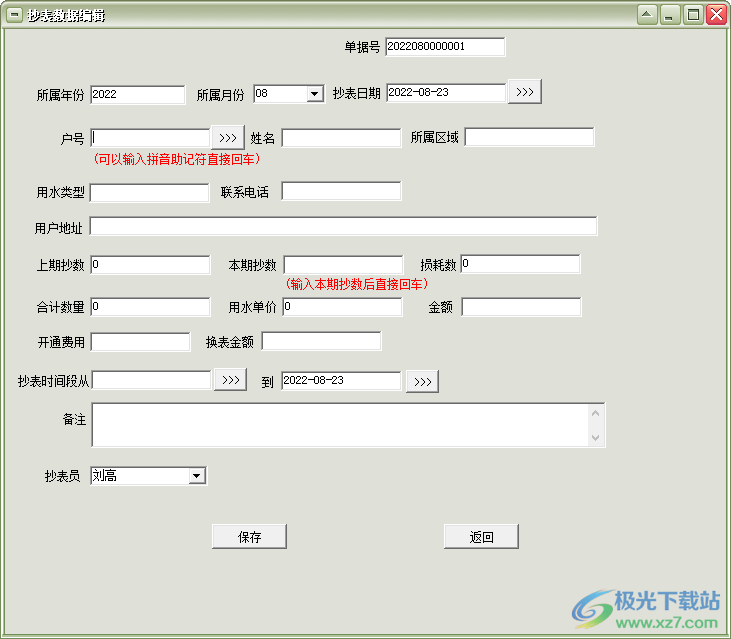Focus the 抄表时间段从 start date field
Screen dimensions: 731x639
[152, 380]
